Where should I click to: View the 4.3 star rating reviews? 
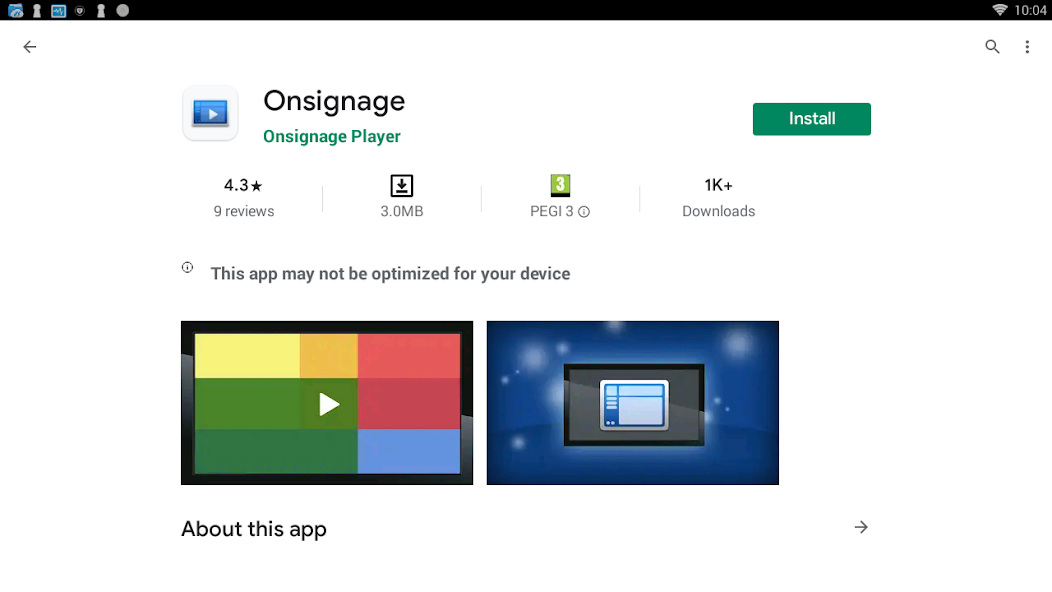[243, 197]
